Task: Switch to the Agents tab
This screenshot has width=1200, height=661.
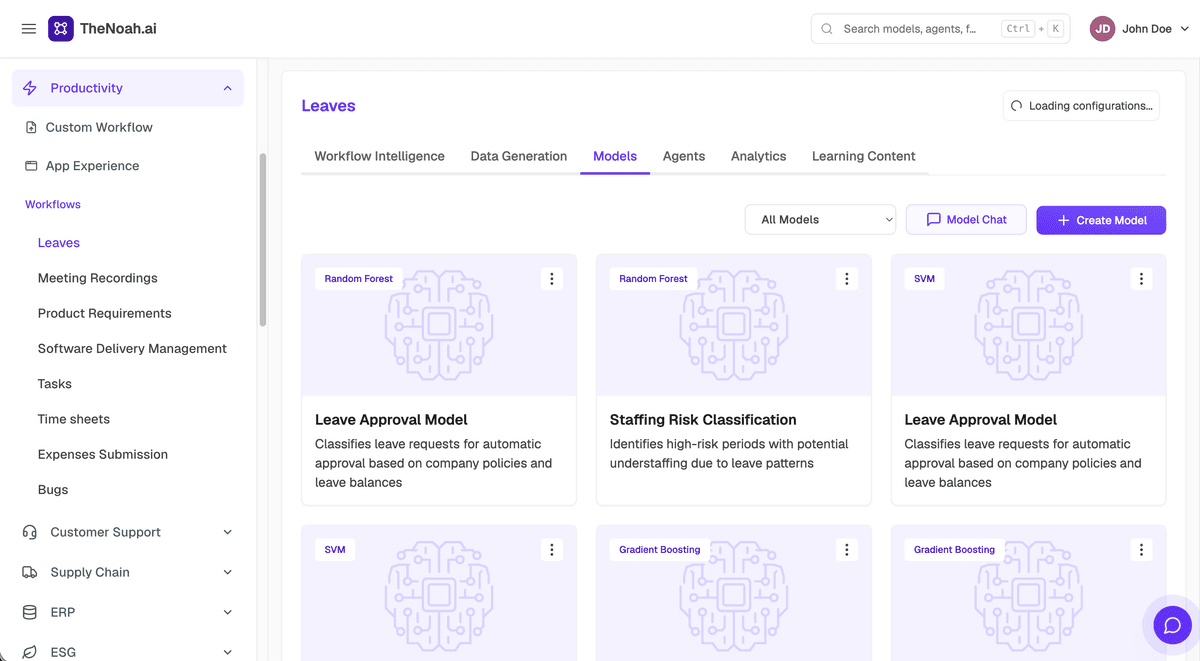Action: [684, 156]
